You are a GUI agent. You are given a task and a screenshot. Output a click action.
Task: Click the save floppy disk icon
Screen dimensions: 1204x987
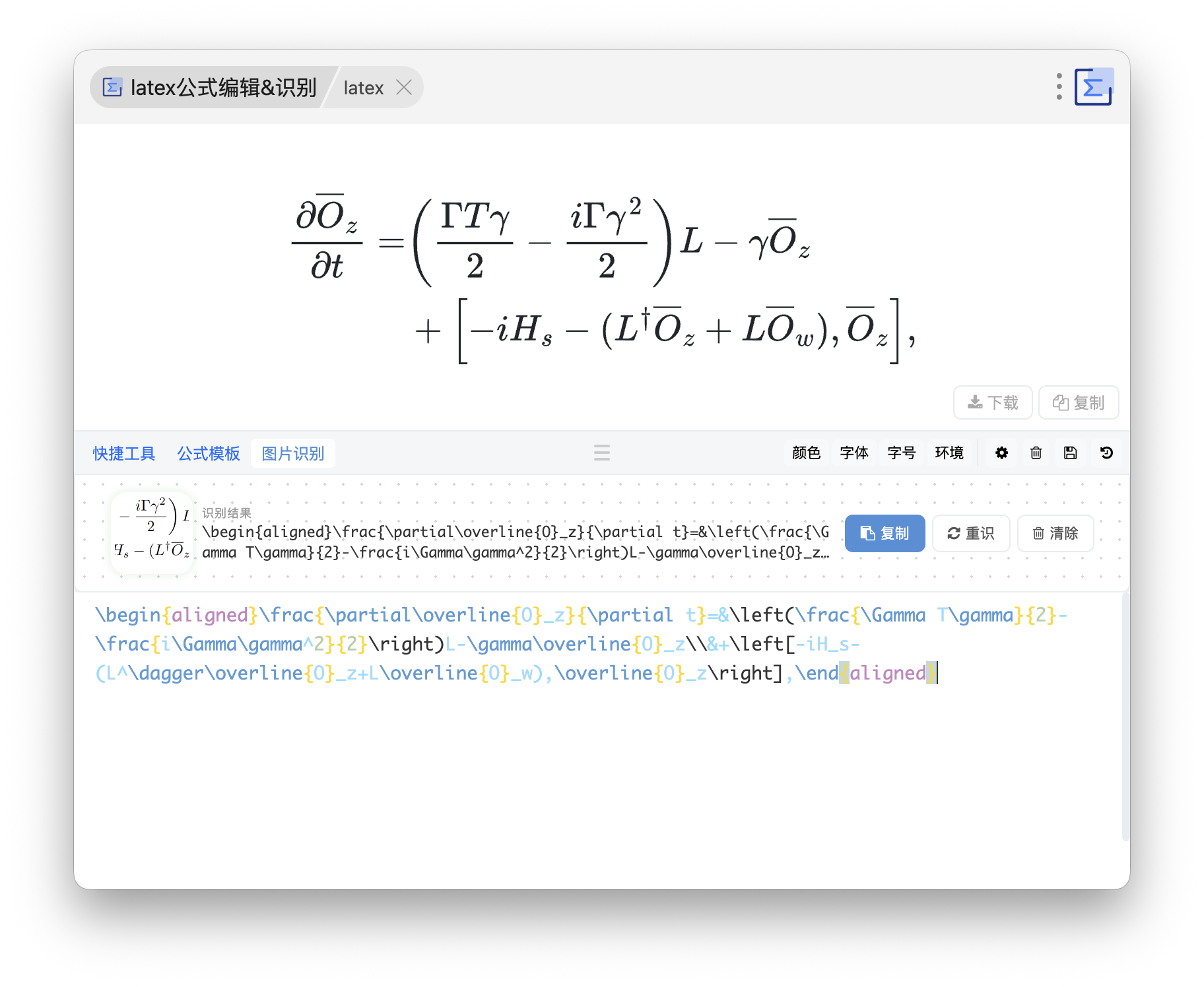click(x=1071, y=453)
